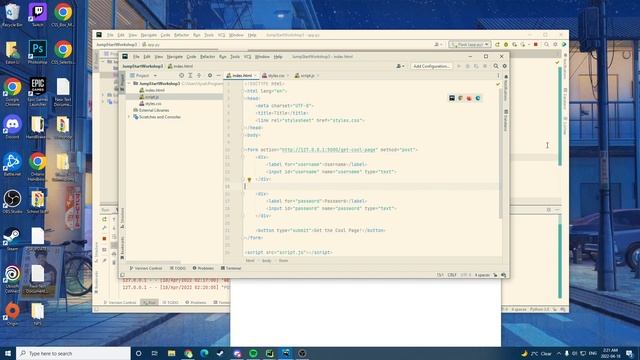Click Collapse All icon in Project panel
Screen dimensions: 640x360
[x=199, y=76]
